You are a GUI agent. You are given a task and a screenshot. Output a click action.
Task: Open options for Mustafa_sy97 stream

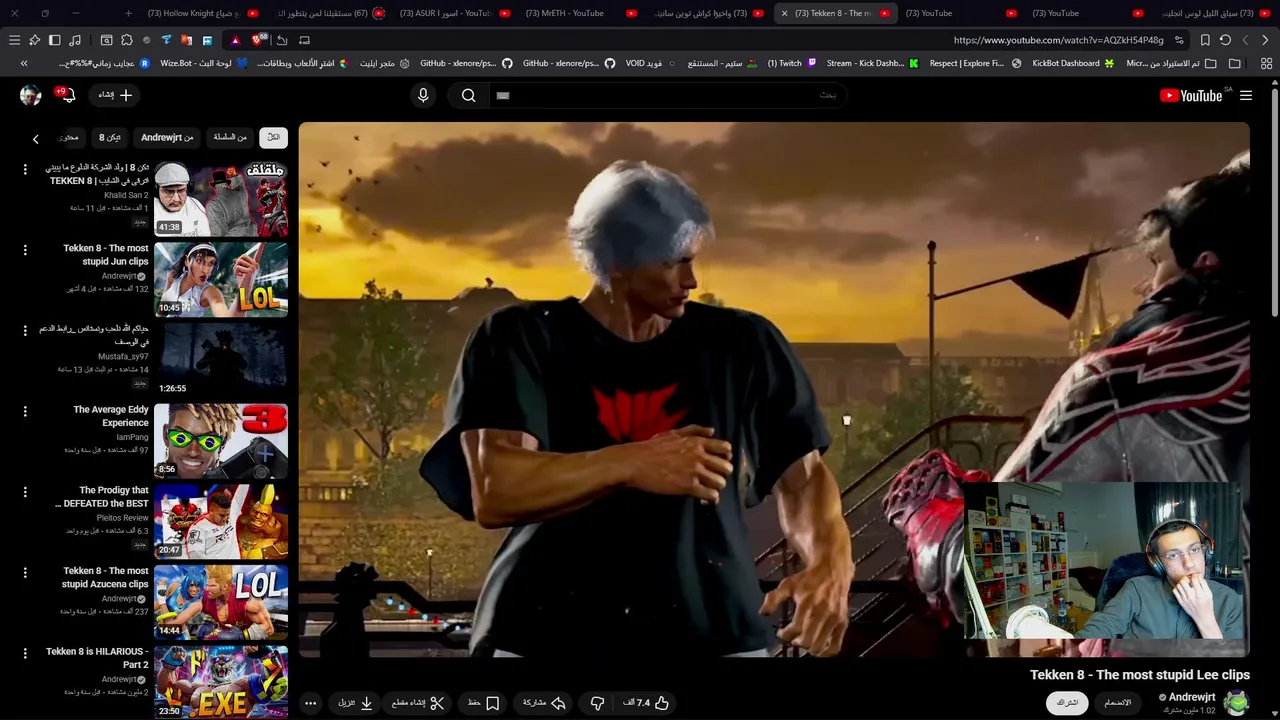(25, 331)
